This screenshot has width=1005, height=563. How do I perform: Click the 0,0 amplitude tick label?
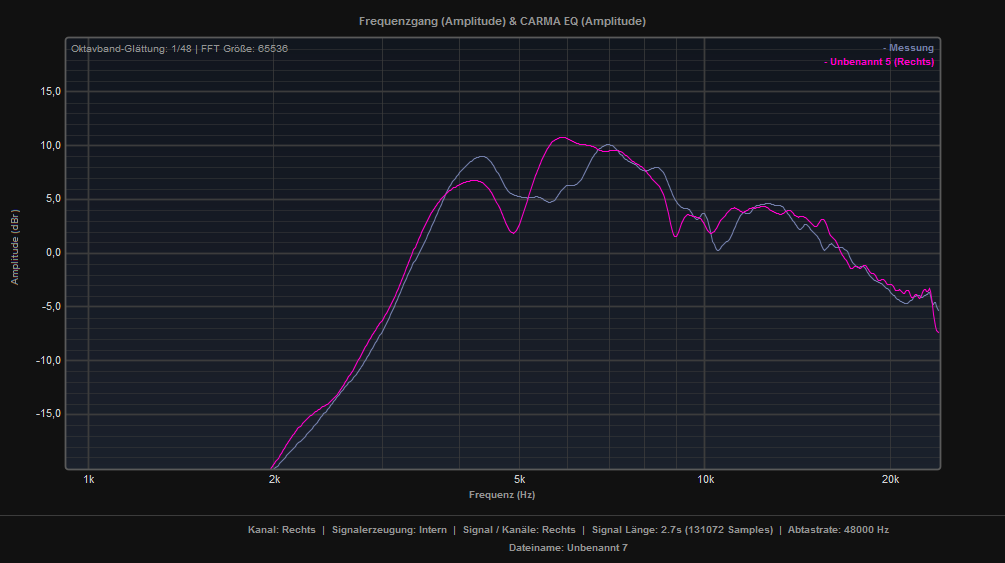point(52,253)
